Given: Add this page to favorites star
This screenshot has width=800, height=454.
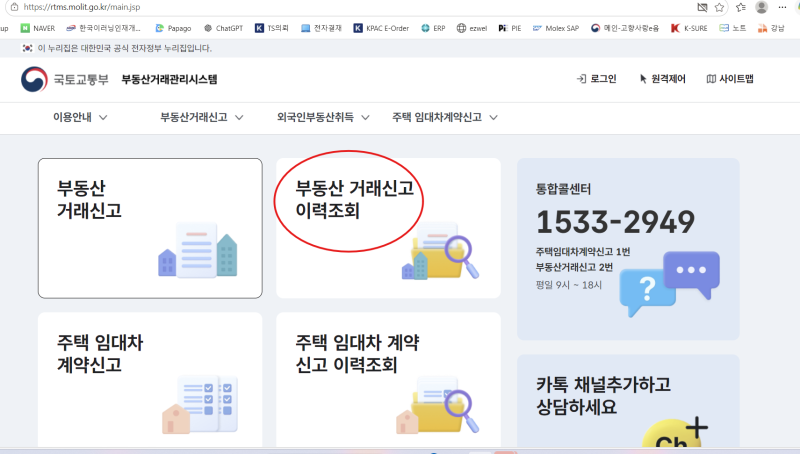Looking at the screenshot, I should click(x=719, y=7).
